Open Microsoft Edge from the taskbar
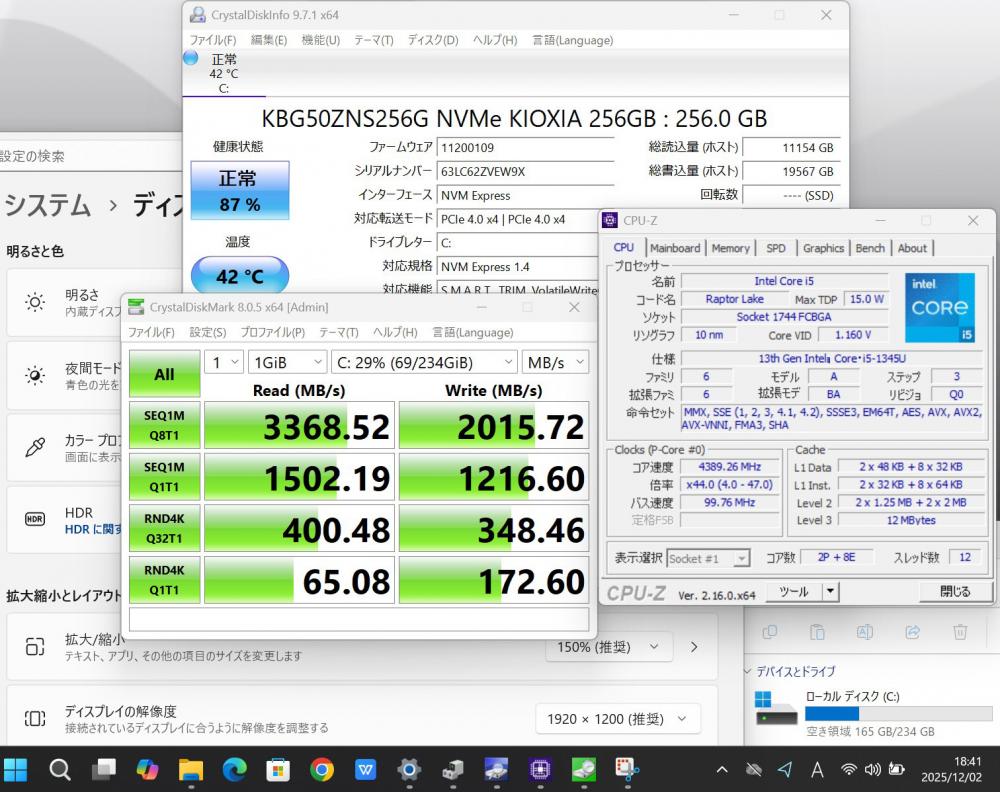This screenshot has width=1000, height=792. [234, 769]
